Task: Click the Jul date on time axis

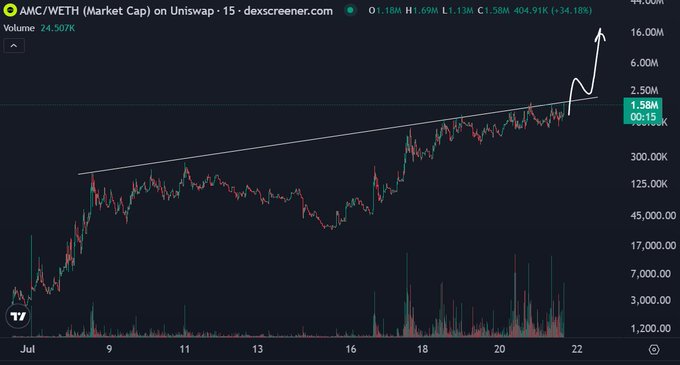Action: pyautogui.click(x=28, y=349)
